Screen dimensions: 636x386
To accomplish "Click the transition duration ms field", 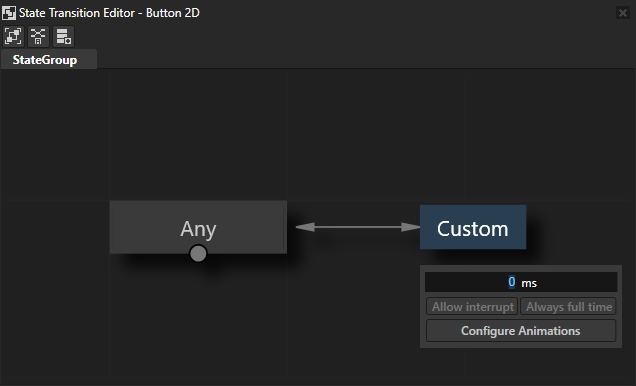I will coord(521,282).
